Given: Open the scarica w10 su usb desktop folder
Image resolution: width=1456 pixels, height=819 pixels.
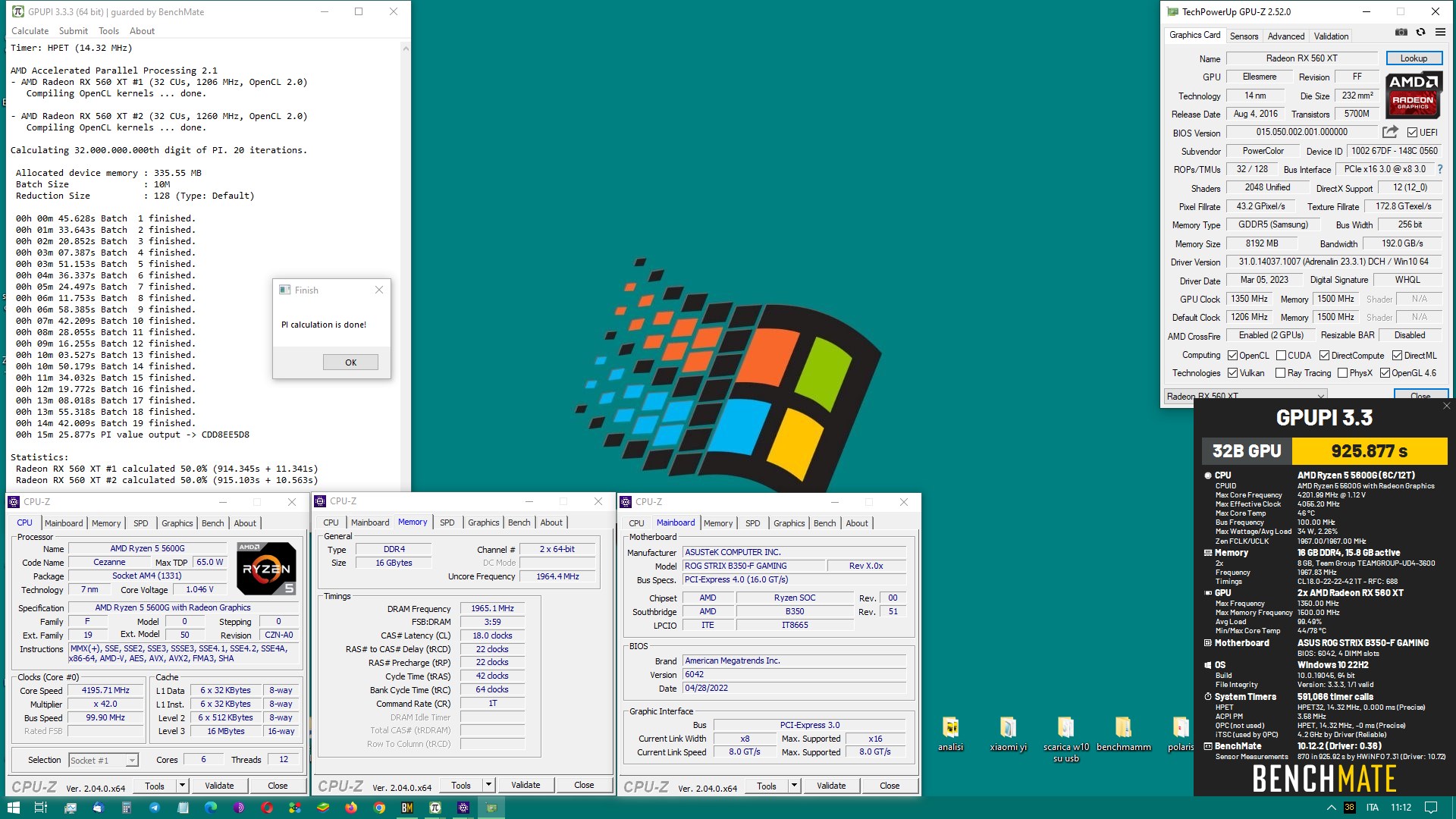Looking at the screenshot, I should tap(1065, 739).
